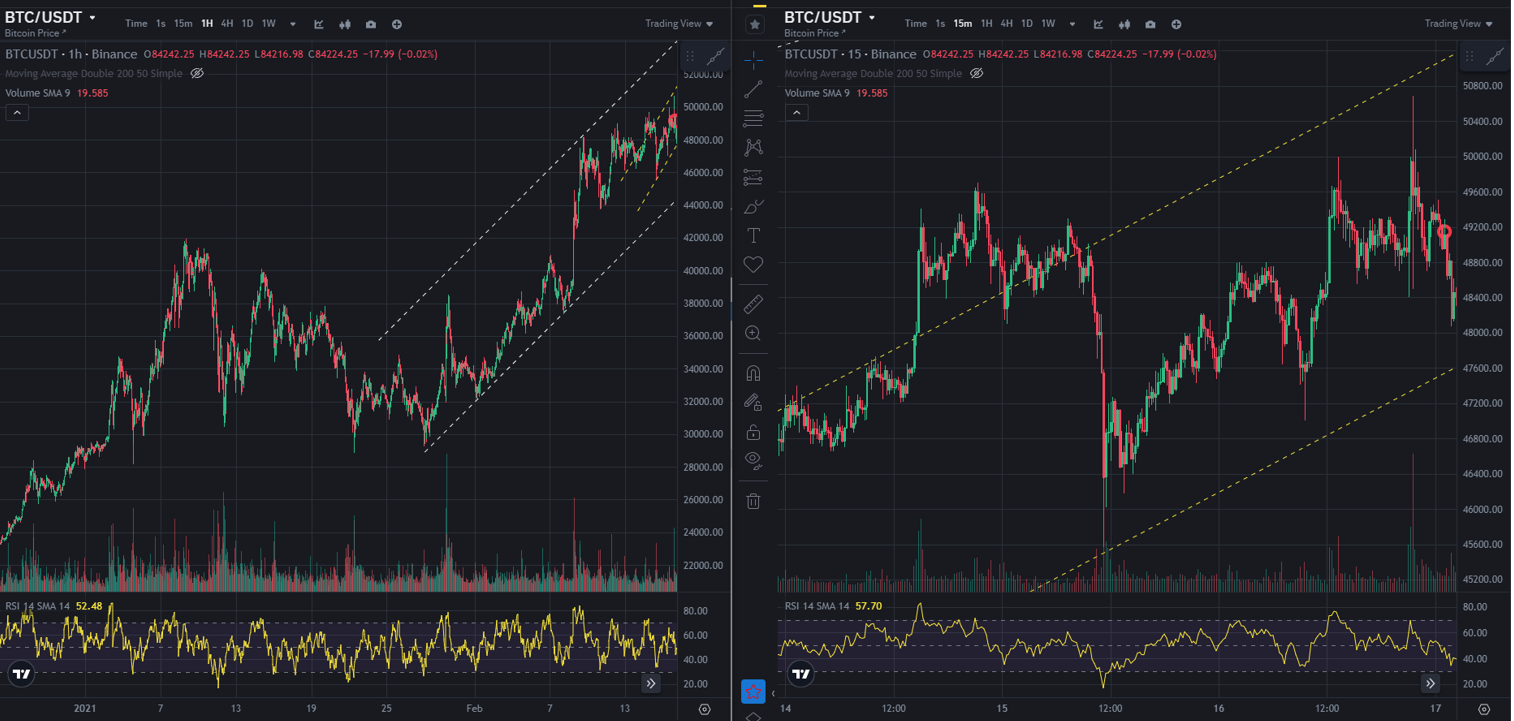Open Trading View dropdown on right chart
This screenshot has width=1514, height=721.
pyautogui.click(x=1459, y=24)
